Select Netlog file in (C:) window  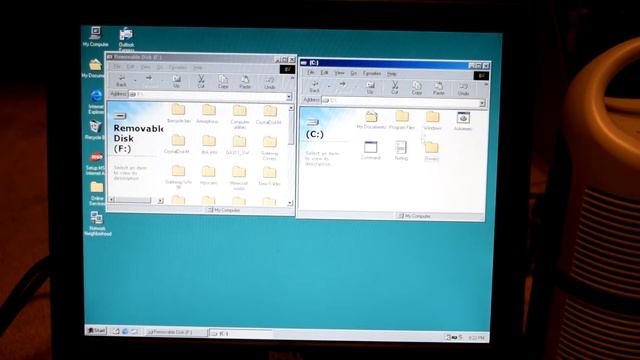(401, 150)
